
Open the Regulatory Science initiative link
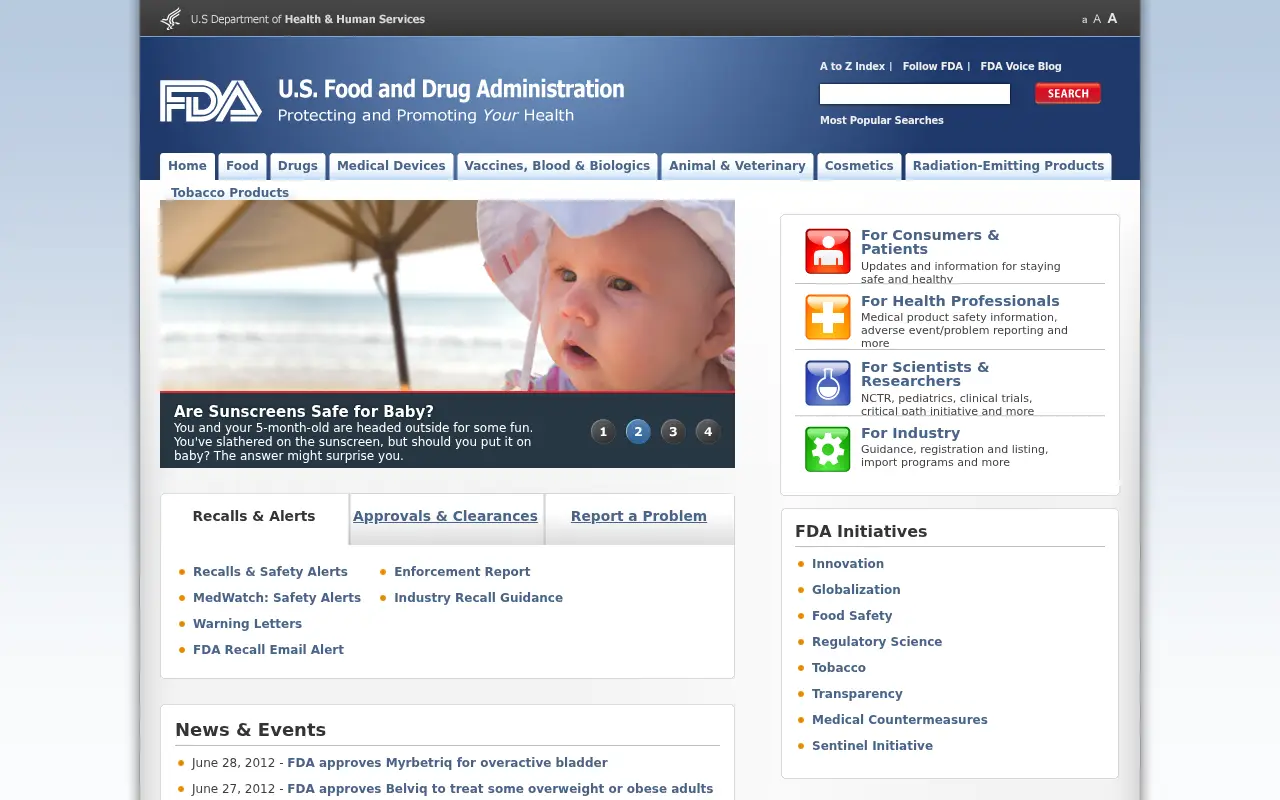[x=877, y=642]
